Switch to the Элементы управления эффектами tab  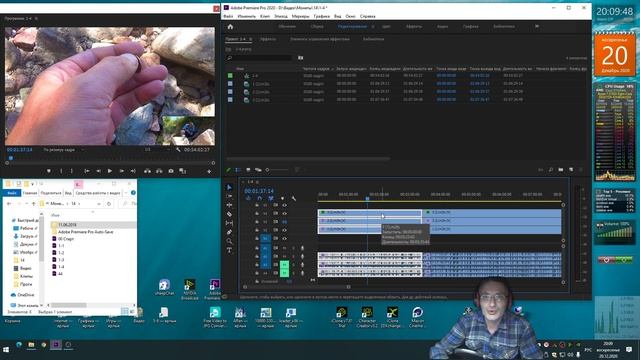pyautogui.click(x=320, y=39)
